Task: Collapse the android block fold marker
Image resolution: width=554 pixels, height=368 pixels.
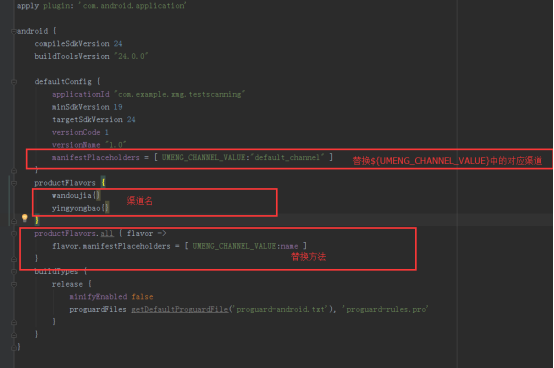Action: [x=14, y=31]
